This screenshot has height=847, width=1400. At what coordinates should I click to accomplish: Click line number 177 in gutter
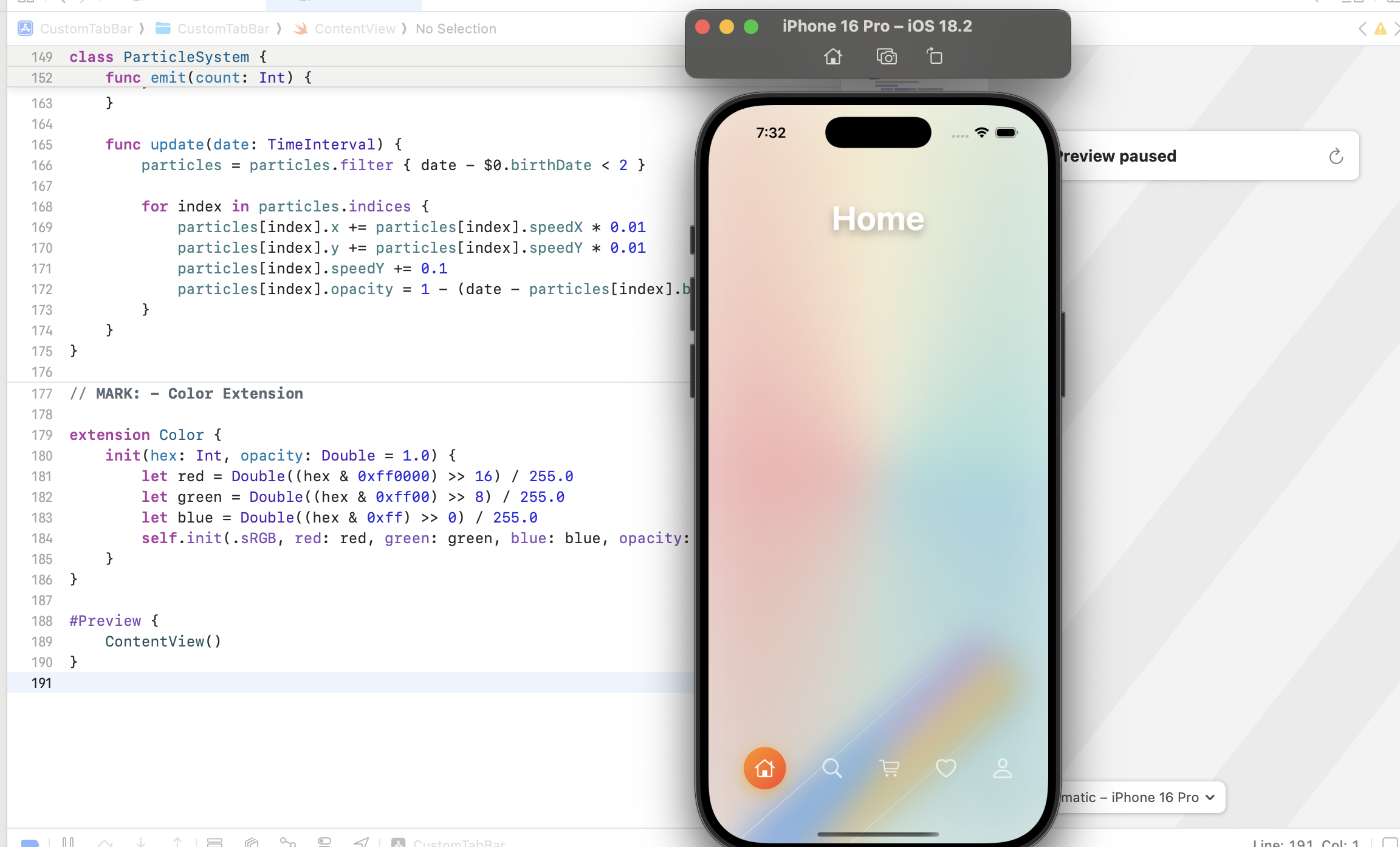point(42,394)
